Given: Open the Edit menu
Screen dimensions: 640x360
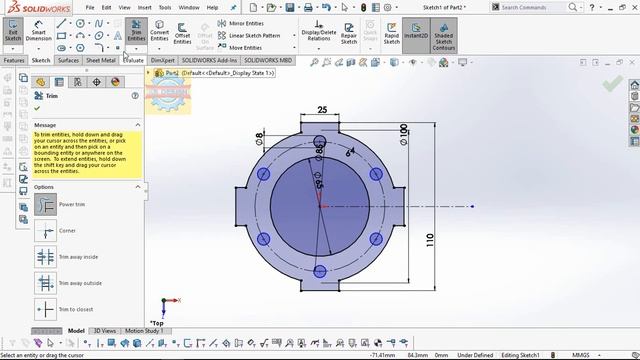Looking at the screenshot, I should [x=106, y=7].
